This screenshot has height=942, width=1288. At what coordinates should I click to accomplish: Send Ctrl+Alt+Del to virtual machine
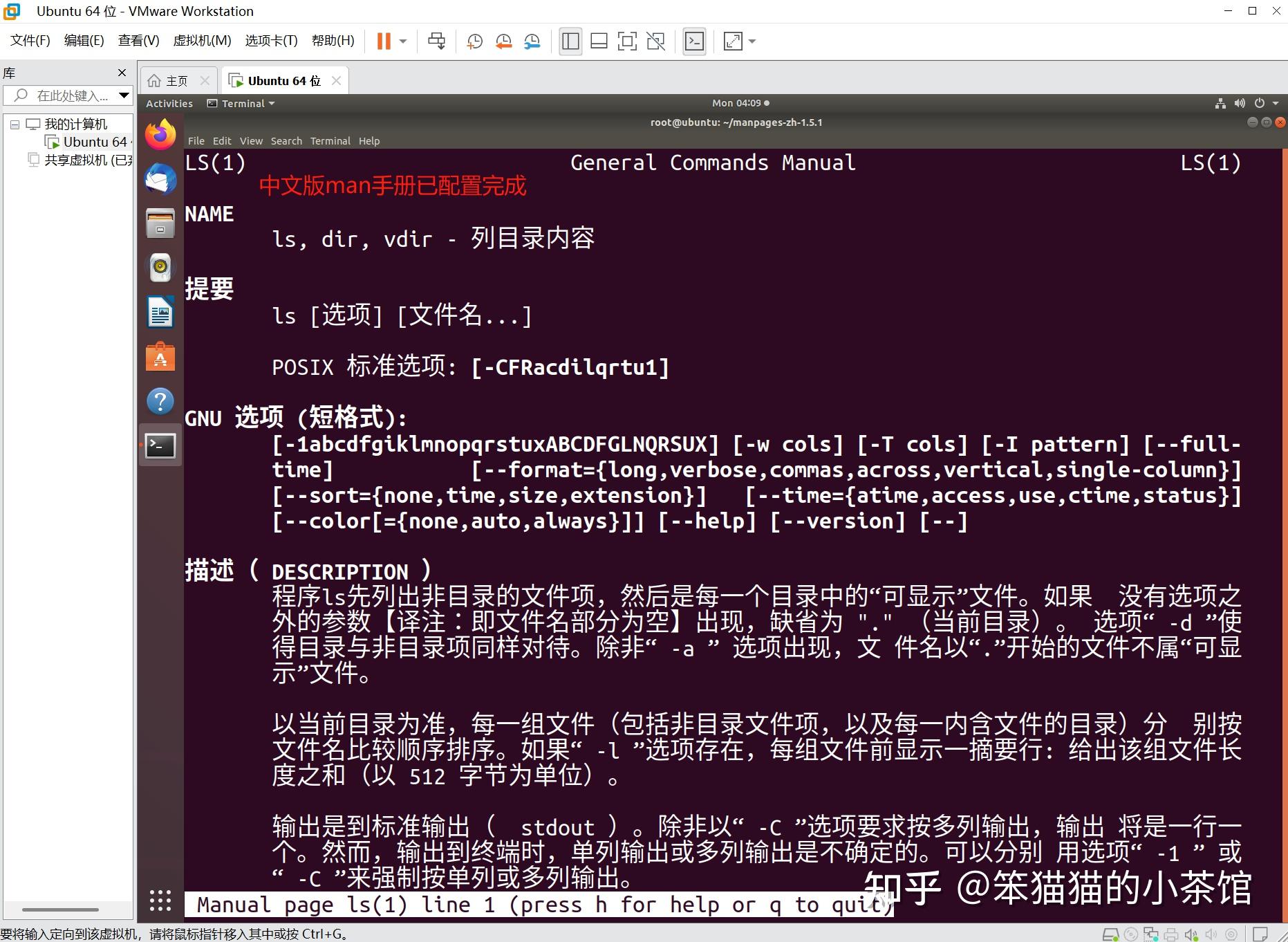pos(436,41)
